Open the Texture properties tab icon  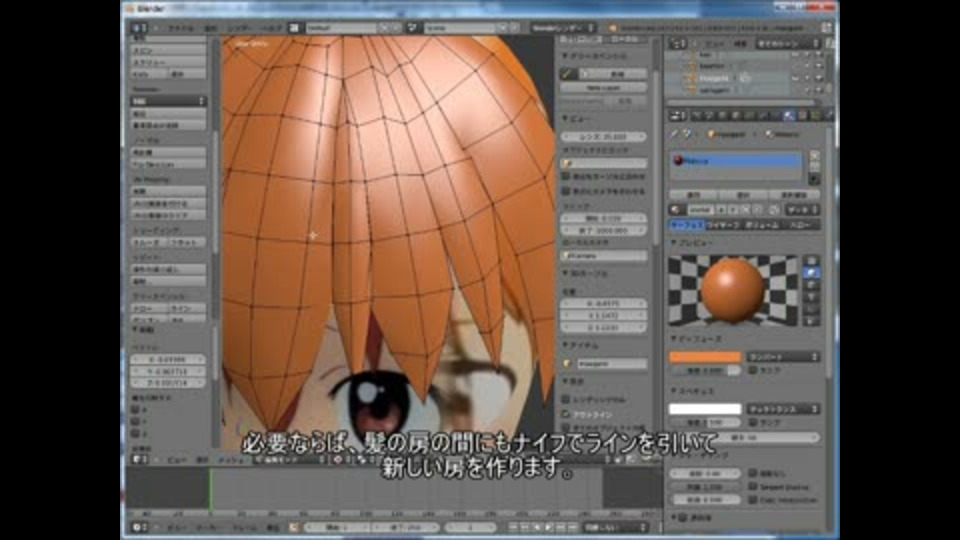pyautogui.click(x=803, y=115)
